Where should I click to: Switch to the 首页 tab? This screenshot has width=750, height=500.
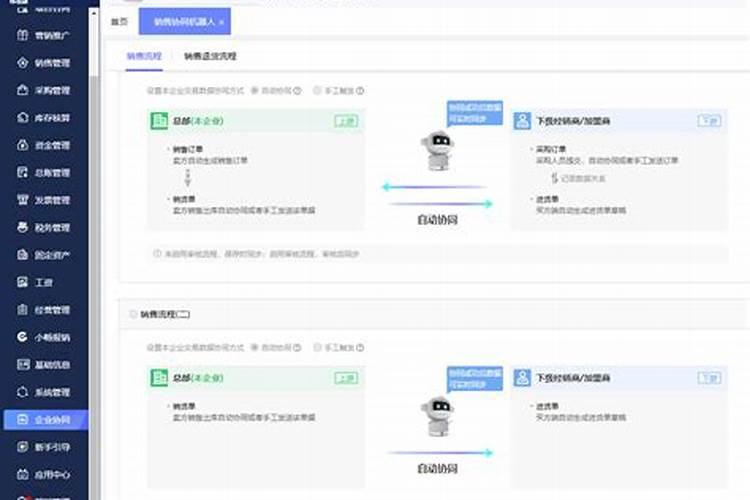[x=120, y=22]
